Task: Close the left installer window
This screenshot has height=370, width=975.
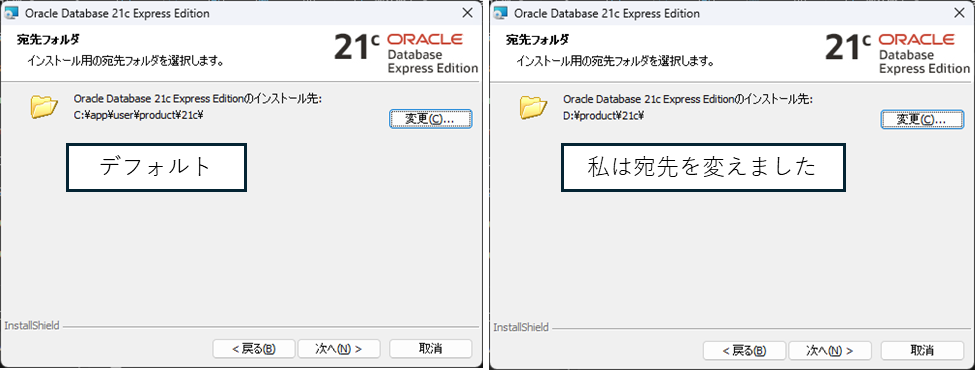Action: pyautogui.click(x=468, y=13)
